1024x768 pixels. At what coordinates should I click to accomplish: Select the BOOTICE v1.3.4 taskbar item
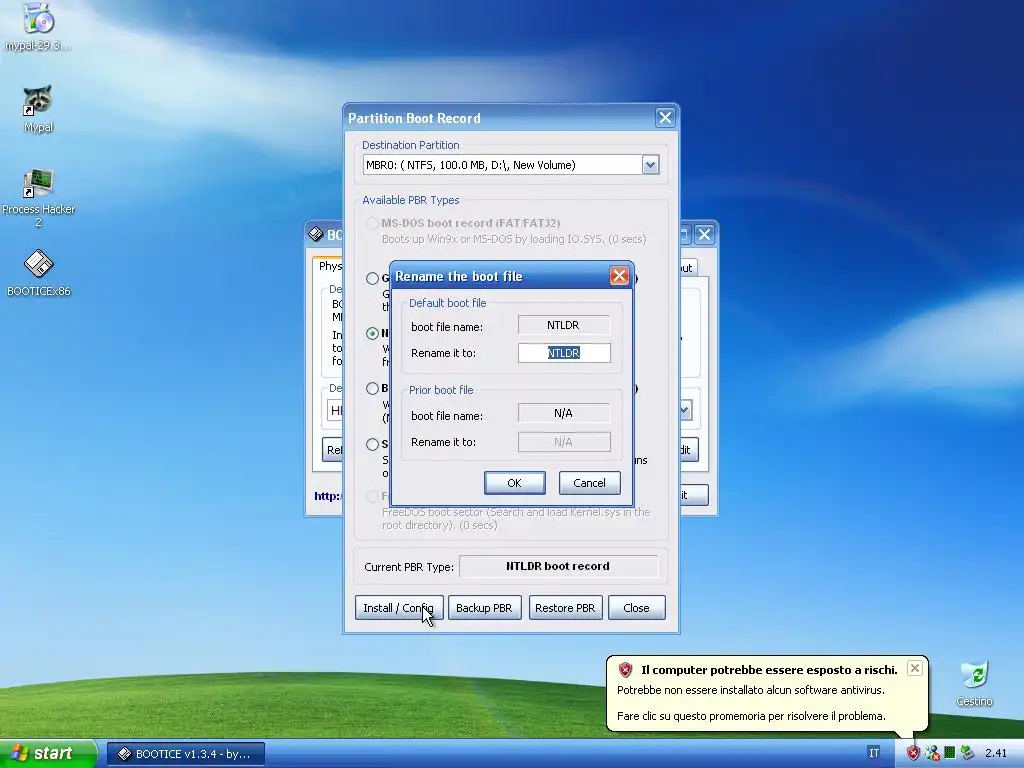click(x=186, y=754)
